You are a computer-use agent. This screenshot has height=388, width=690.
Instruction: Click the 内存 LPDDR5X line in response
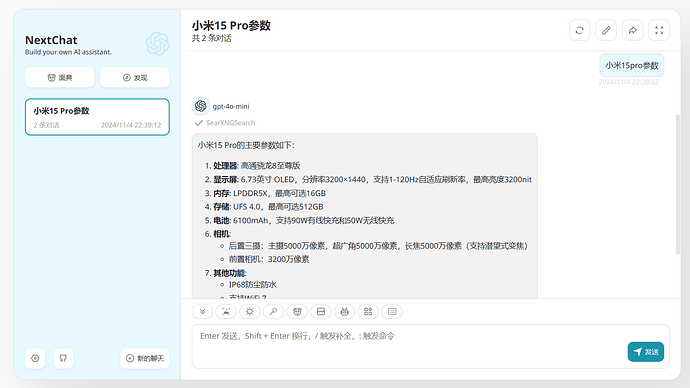pos(269,193)
